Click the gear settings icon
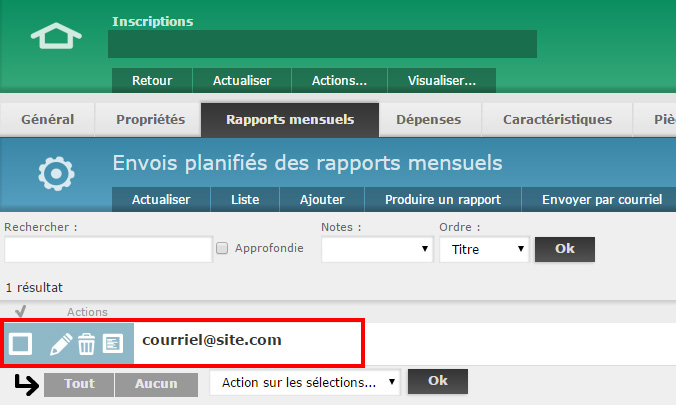Viewport: 676px width, 405px height. coord(55,173)
